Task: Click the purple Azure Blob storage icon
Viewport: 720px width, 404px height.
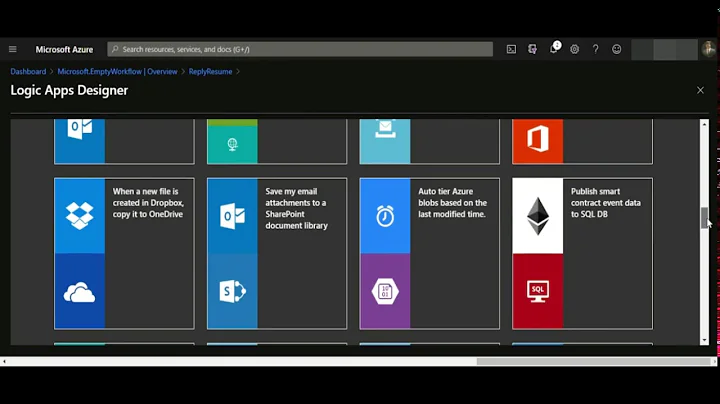Action: click(x=385, y=291)
